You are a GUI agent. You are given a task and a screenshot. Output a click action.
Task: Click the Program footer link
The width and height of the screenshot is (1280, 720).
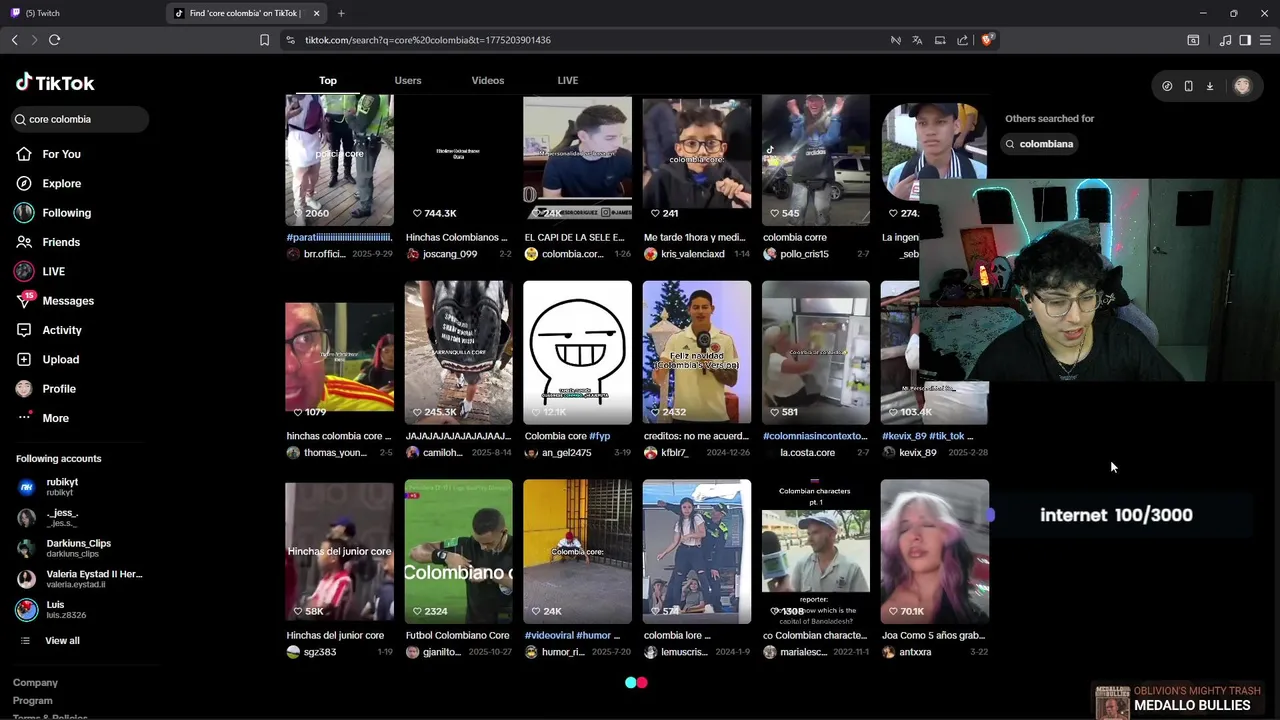[33, 701]
